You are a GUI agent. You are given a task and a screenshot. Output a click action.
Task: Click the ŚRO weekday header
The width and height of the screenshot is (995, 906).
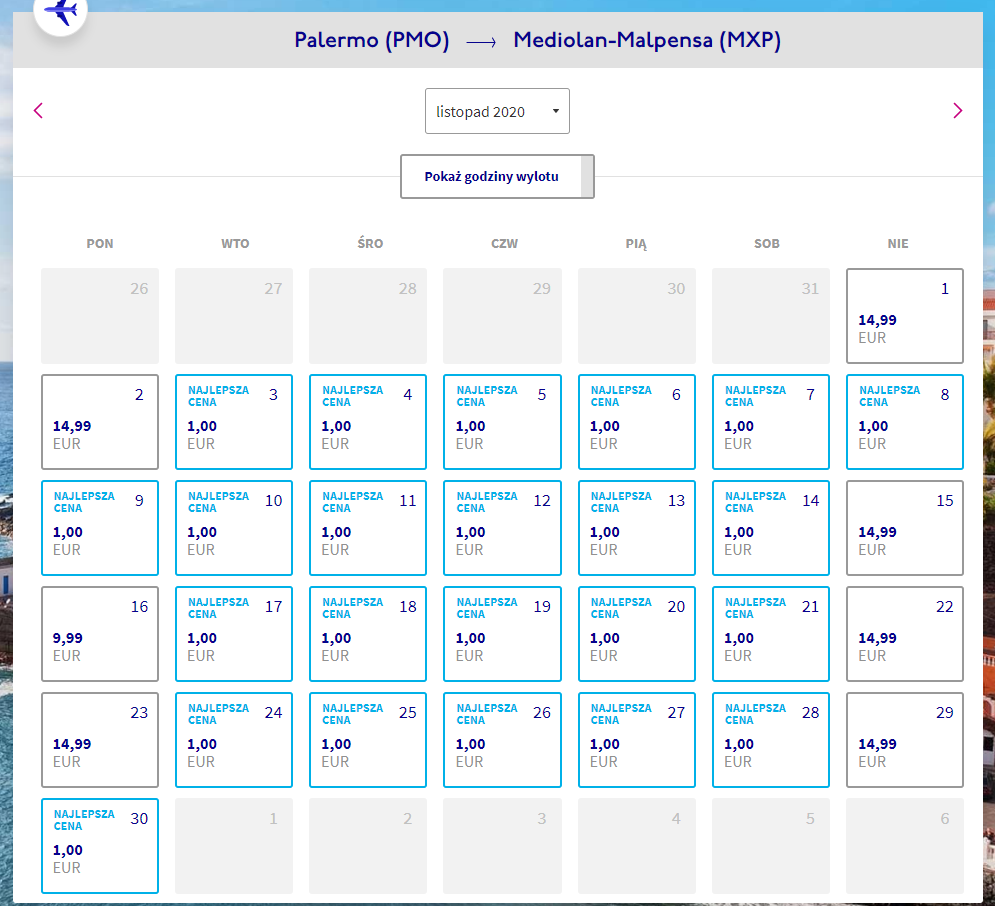pos(370,243)
